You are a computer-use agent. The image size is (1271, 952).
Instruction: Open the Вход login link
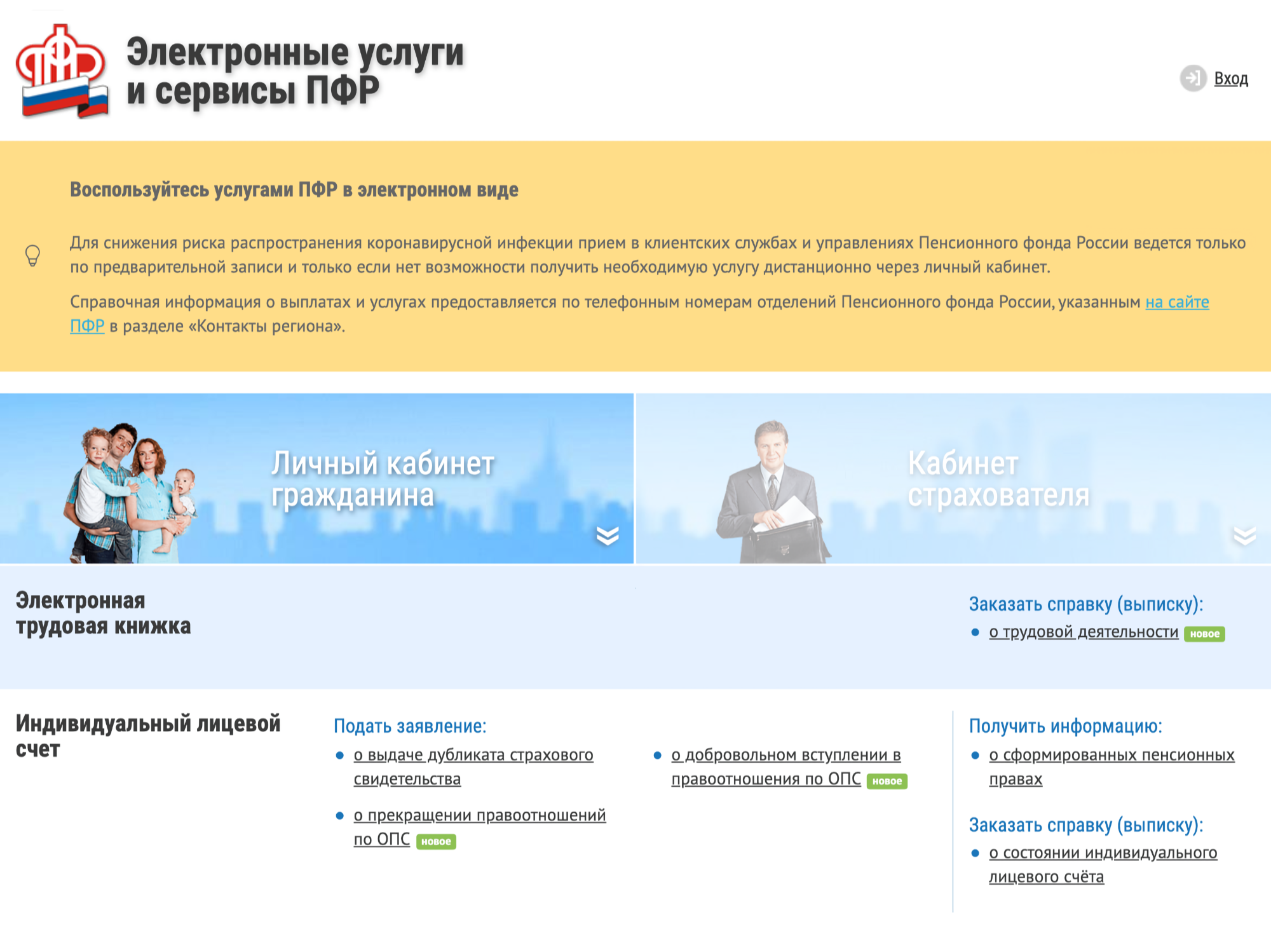point(1231,79)
